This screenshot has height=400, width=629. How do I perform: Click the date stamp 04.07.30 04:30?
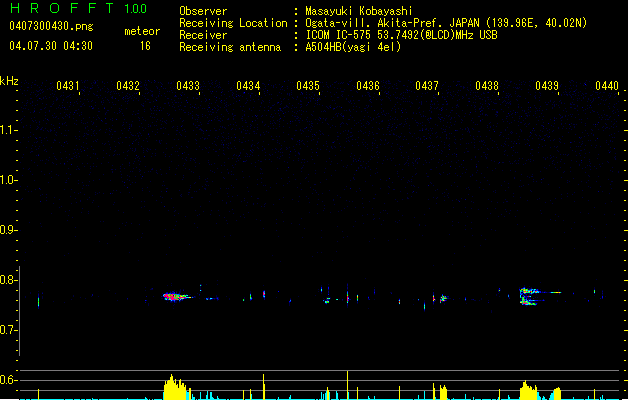coord(51,46)
